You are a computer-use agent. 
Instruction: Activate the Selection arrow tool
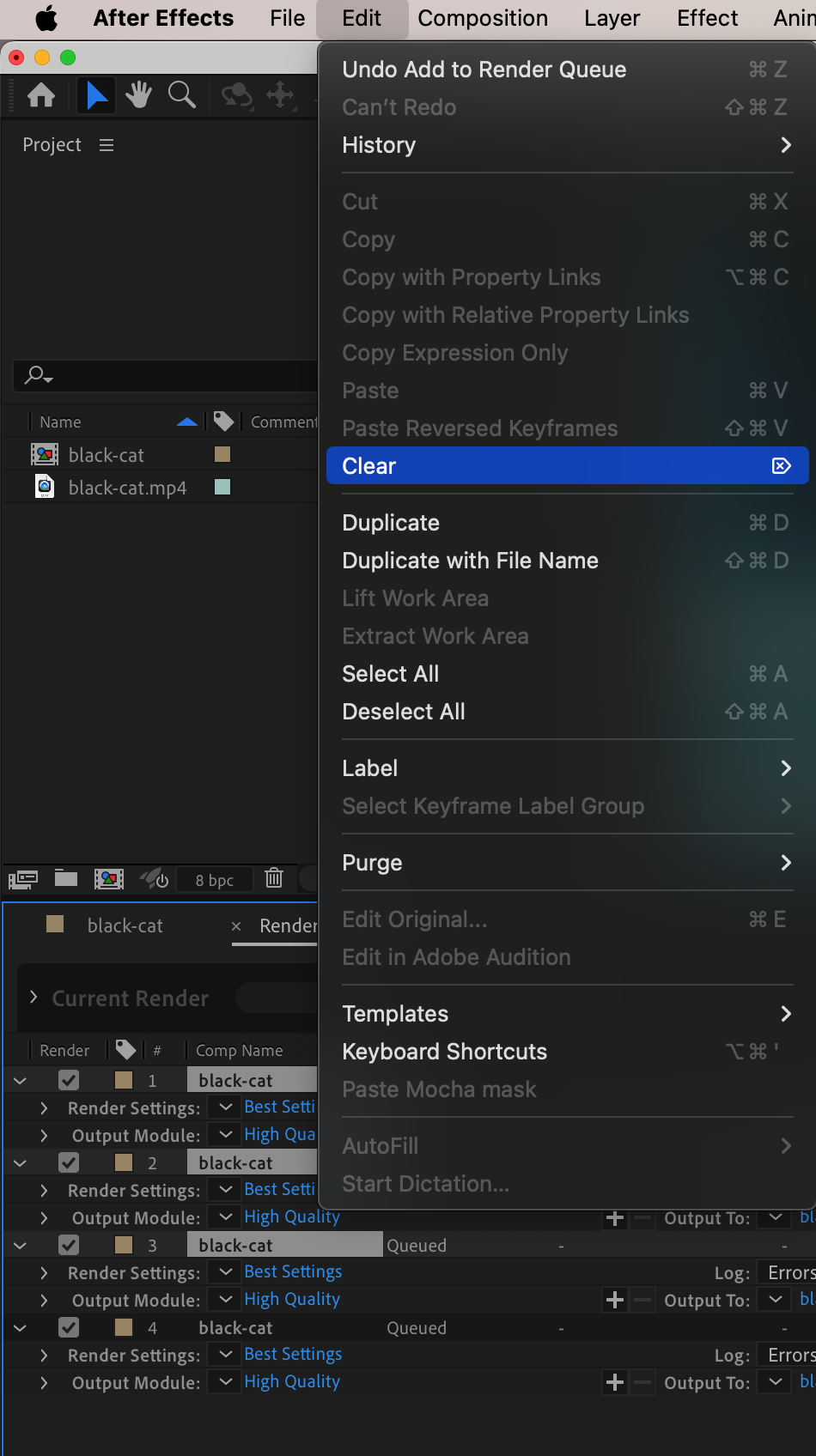[96, 95]
